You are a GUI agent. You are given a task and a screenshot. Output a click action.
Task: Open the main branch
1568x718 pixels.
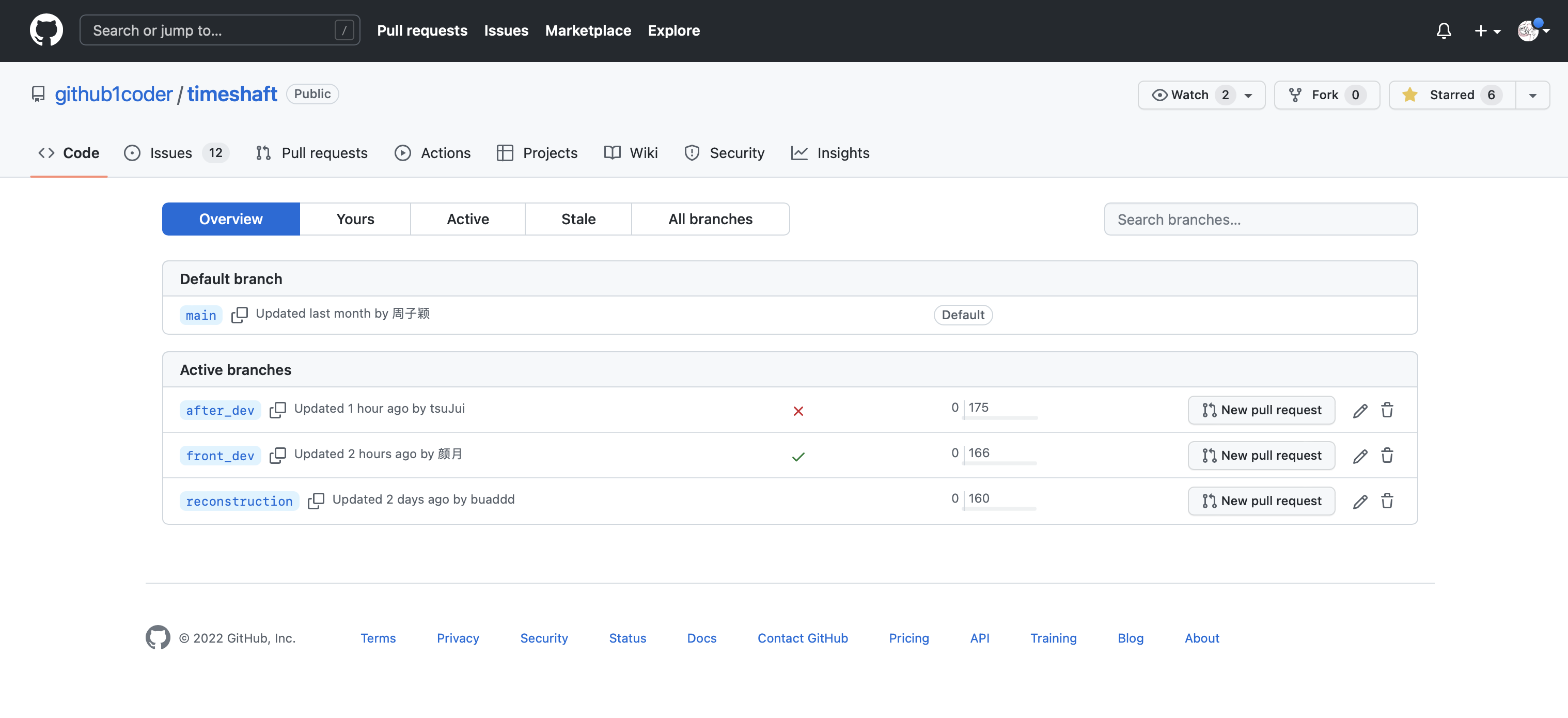[x=201, y=315]
